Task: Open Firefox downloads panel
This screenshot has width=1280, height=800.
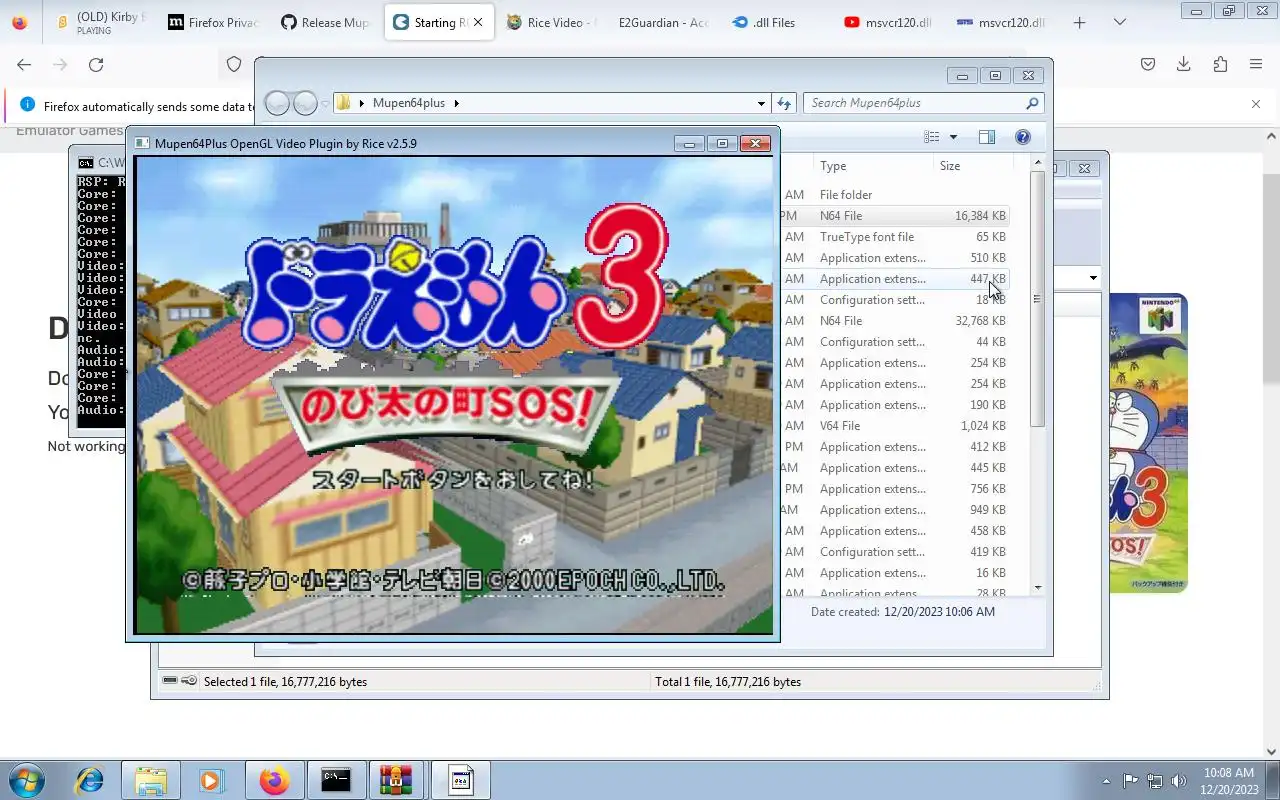Action: tap(1184, 64)
